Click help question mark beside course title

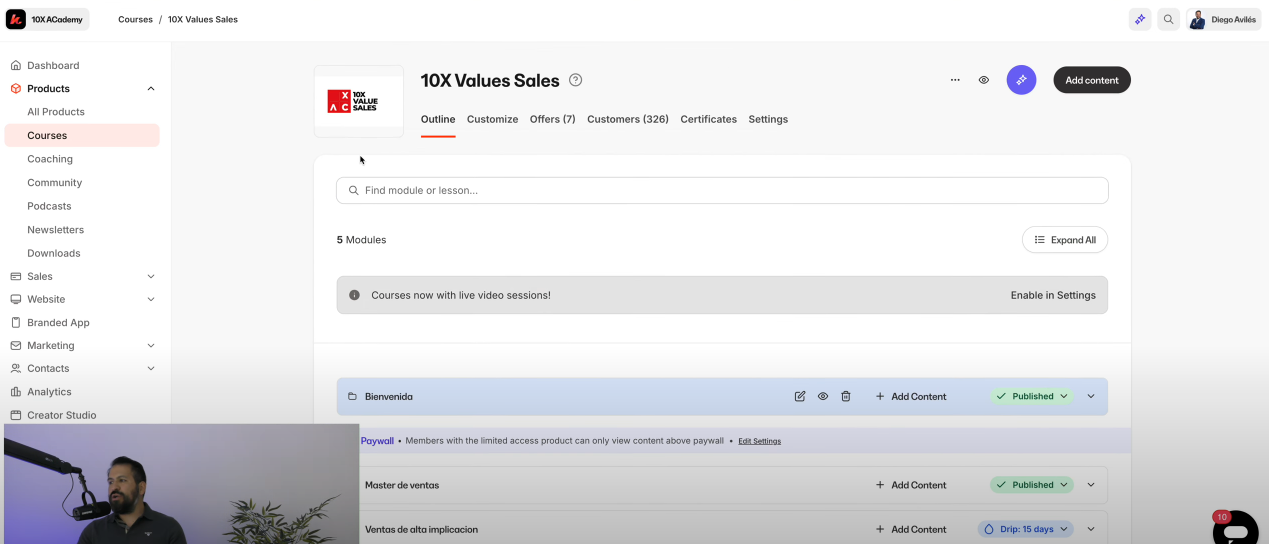point(575,80)
